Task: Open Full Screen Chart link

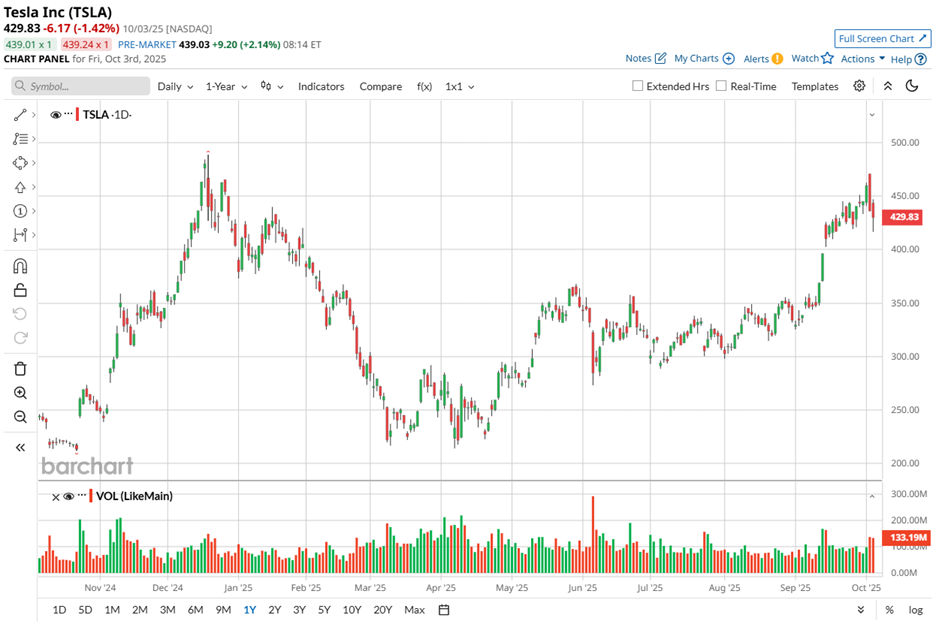Action: (x=882, y=38)
